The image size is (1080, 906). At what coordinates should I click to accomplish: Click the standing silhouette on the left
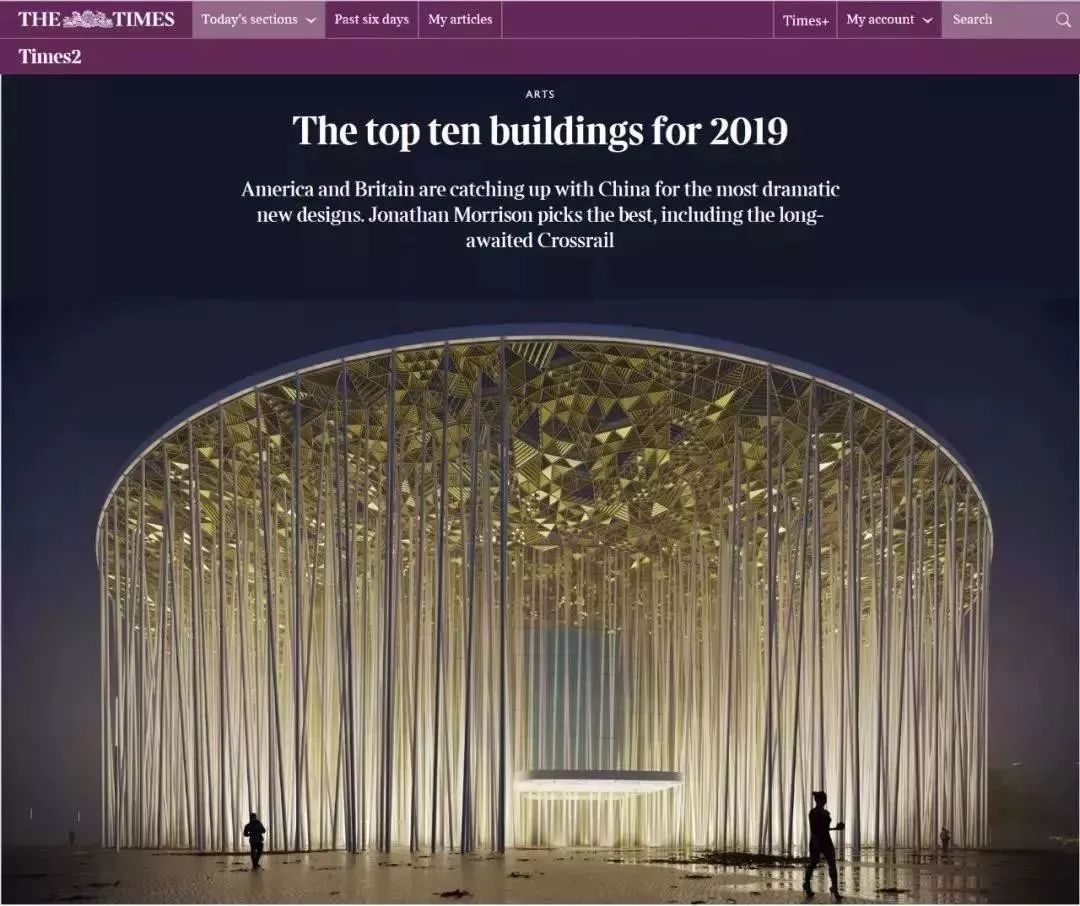tap(255, 838)
